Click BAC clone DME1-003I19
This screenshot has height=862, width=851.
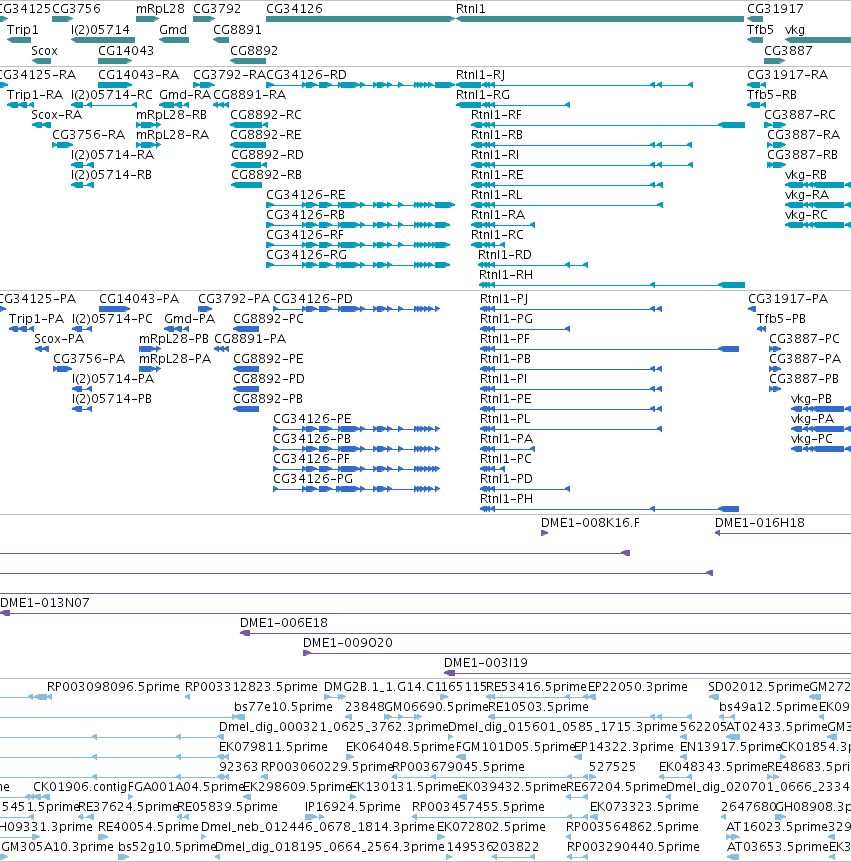tap(486, 663)
